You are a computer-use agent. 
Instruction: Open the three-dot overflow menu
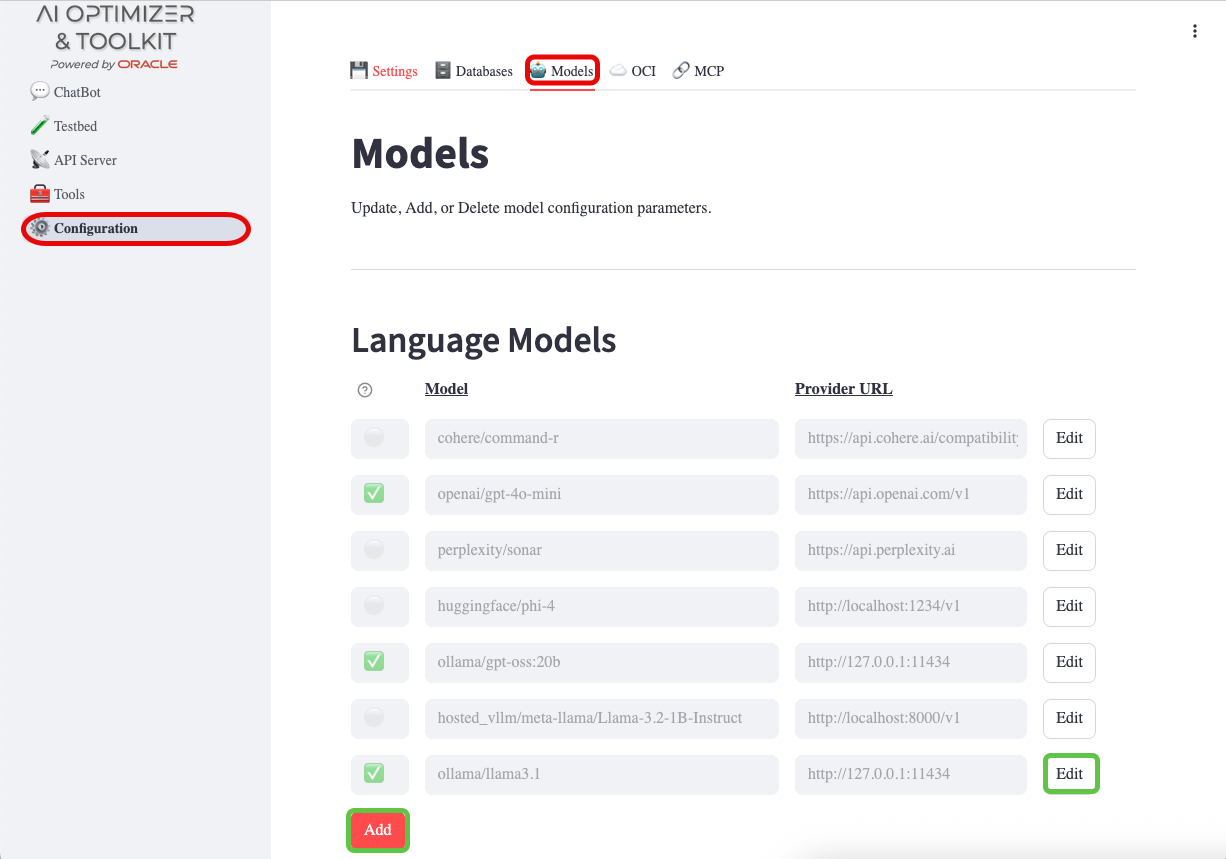coord(1195,31)
